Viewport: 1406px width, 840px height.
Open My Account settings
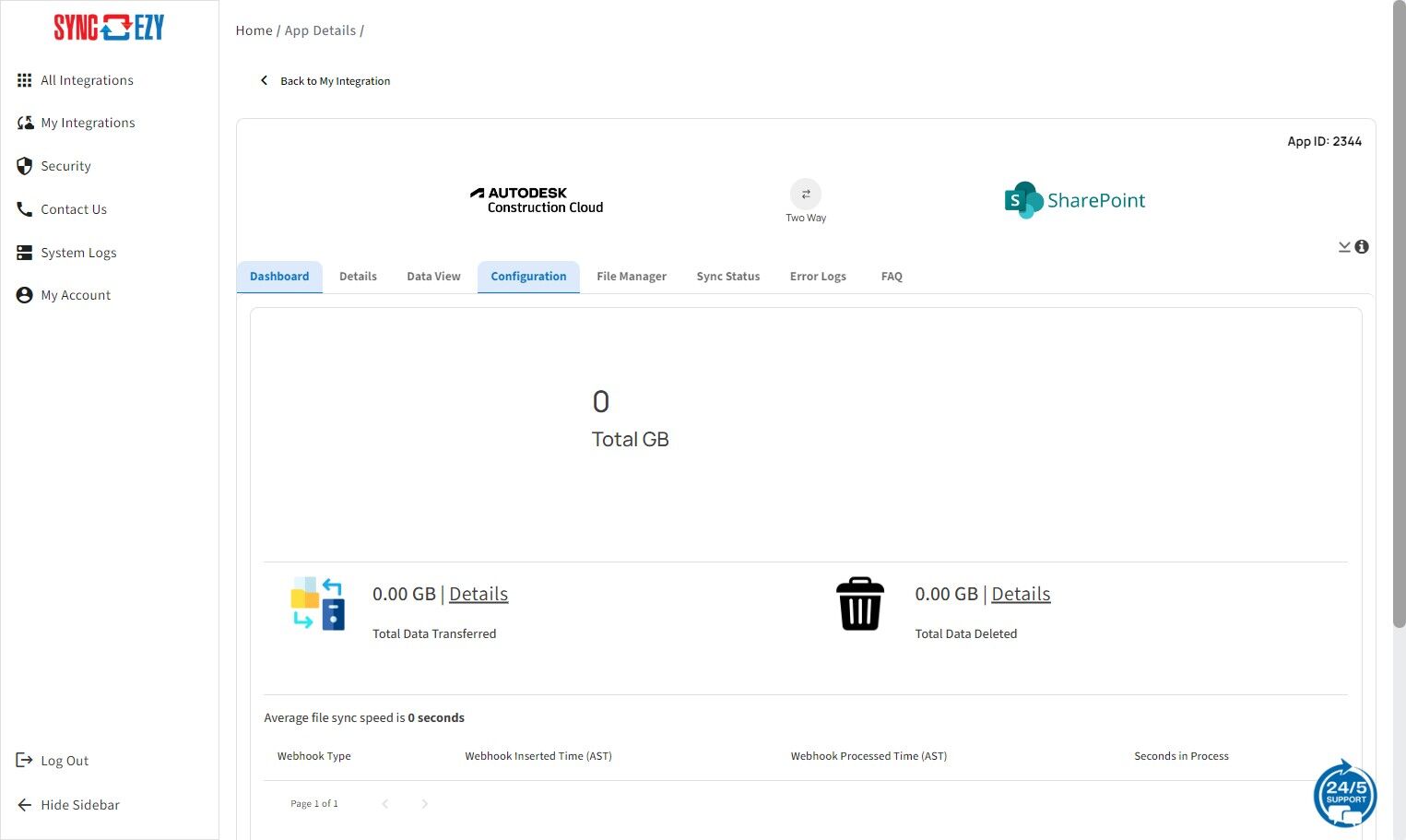tap(76, 295)
